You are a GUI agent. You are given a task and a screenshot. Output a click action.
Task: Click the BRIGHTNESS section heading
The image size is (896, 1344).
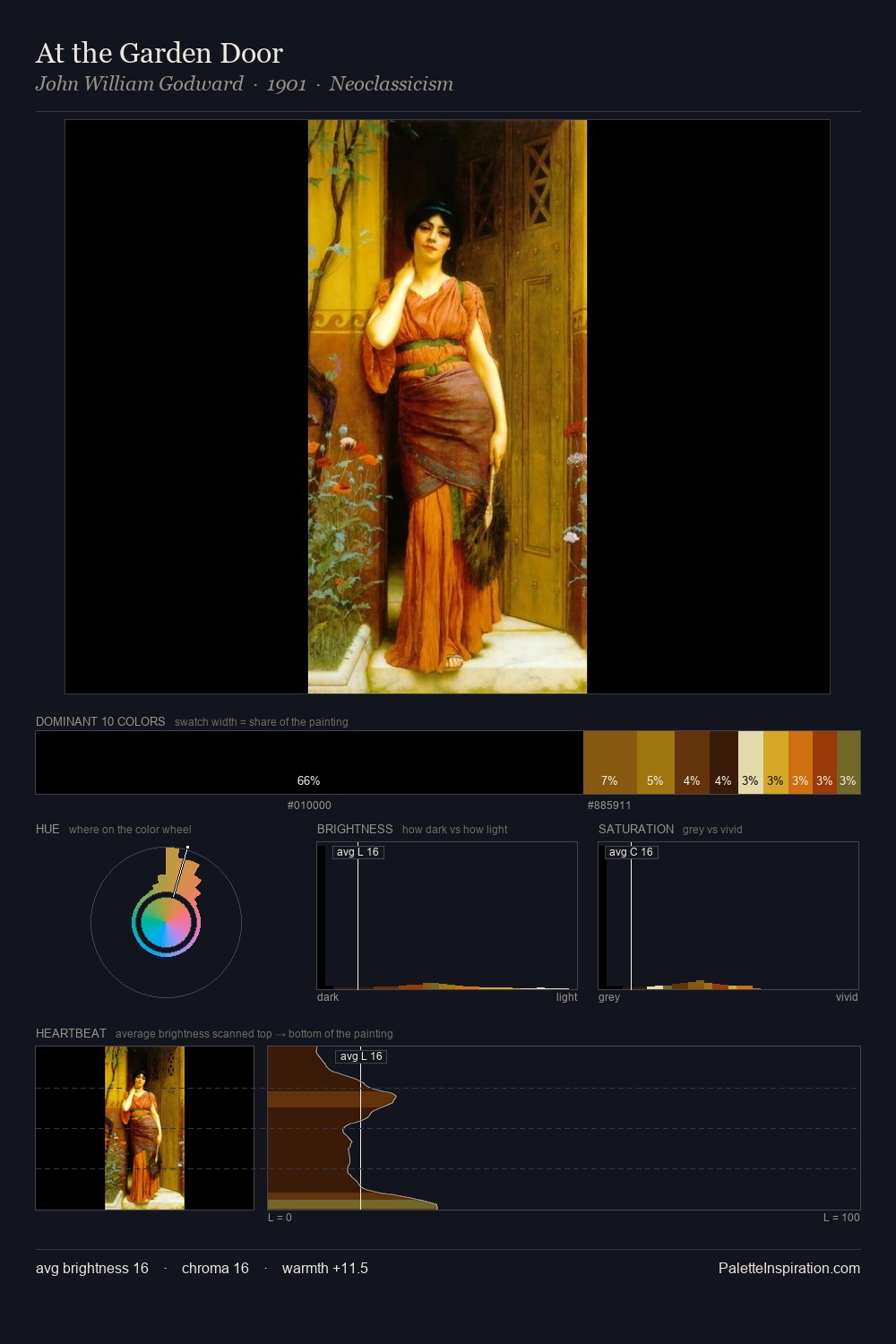pos(355,830)
